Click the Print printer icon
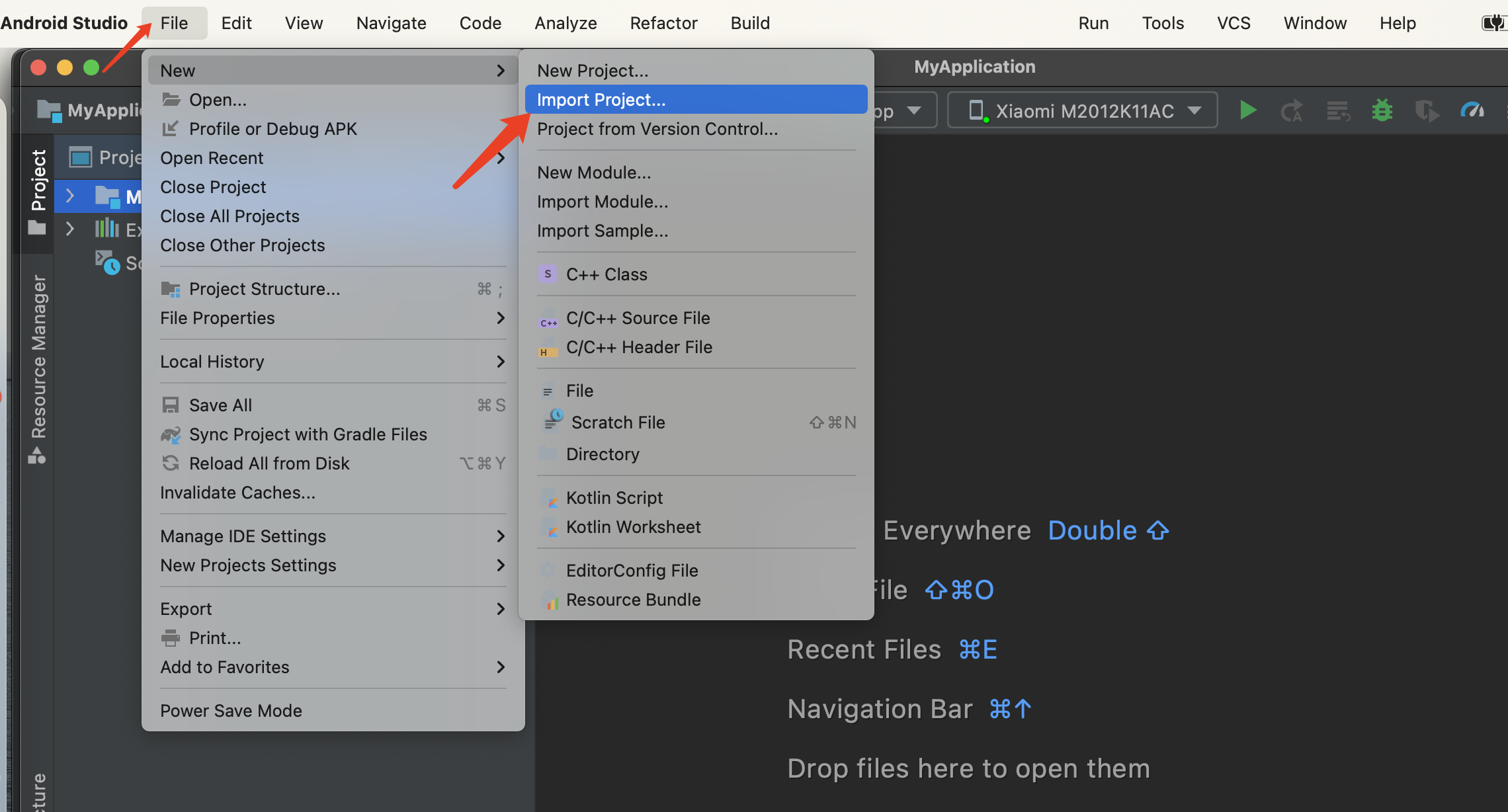Screen dimensions: 1508x812 (x=171, y=638)
